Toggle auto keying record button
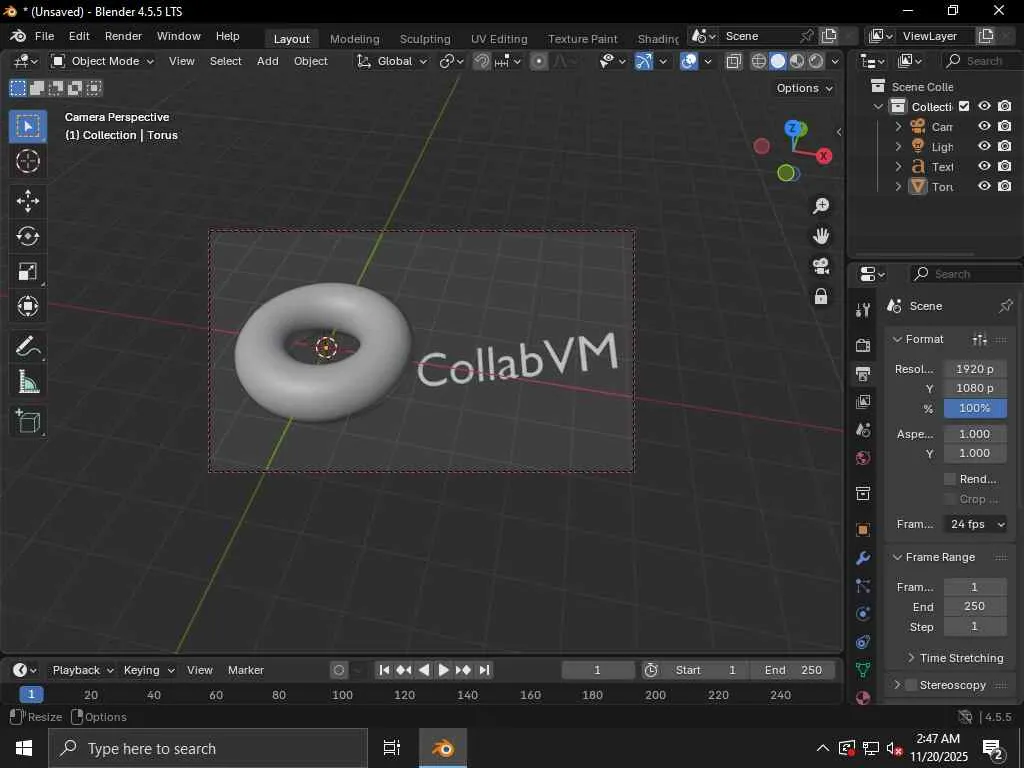 [x=338, y=670]
